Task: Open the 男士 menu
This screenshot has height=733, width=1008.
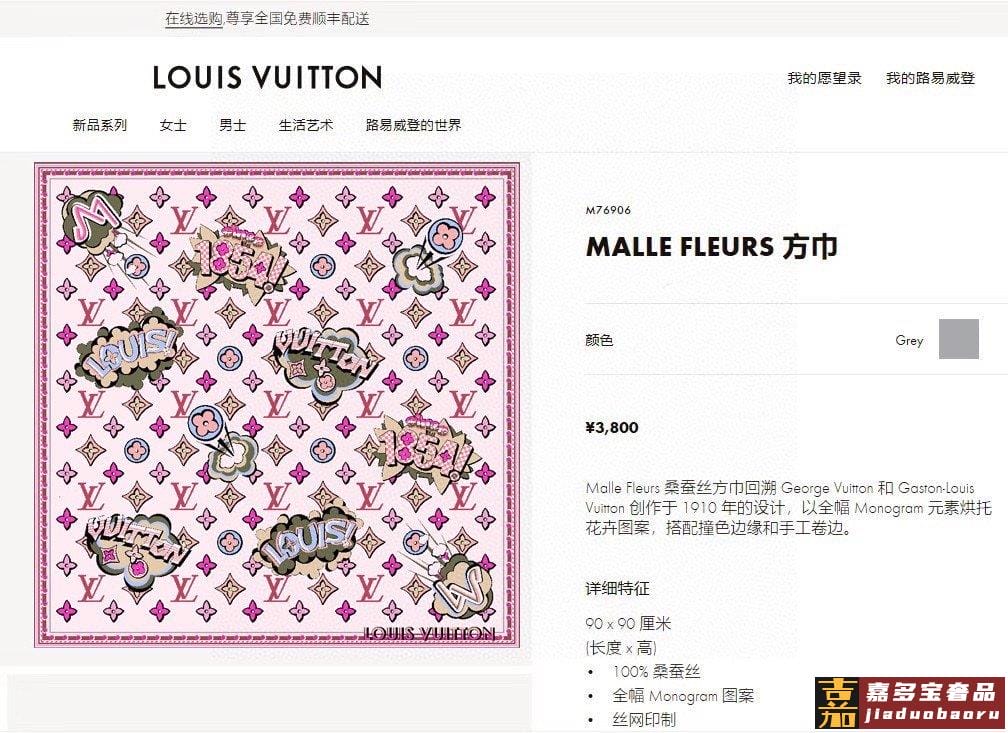Action: 233,125
